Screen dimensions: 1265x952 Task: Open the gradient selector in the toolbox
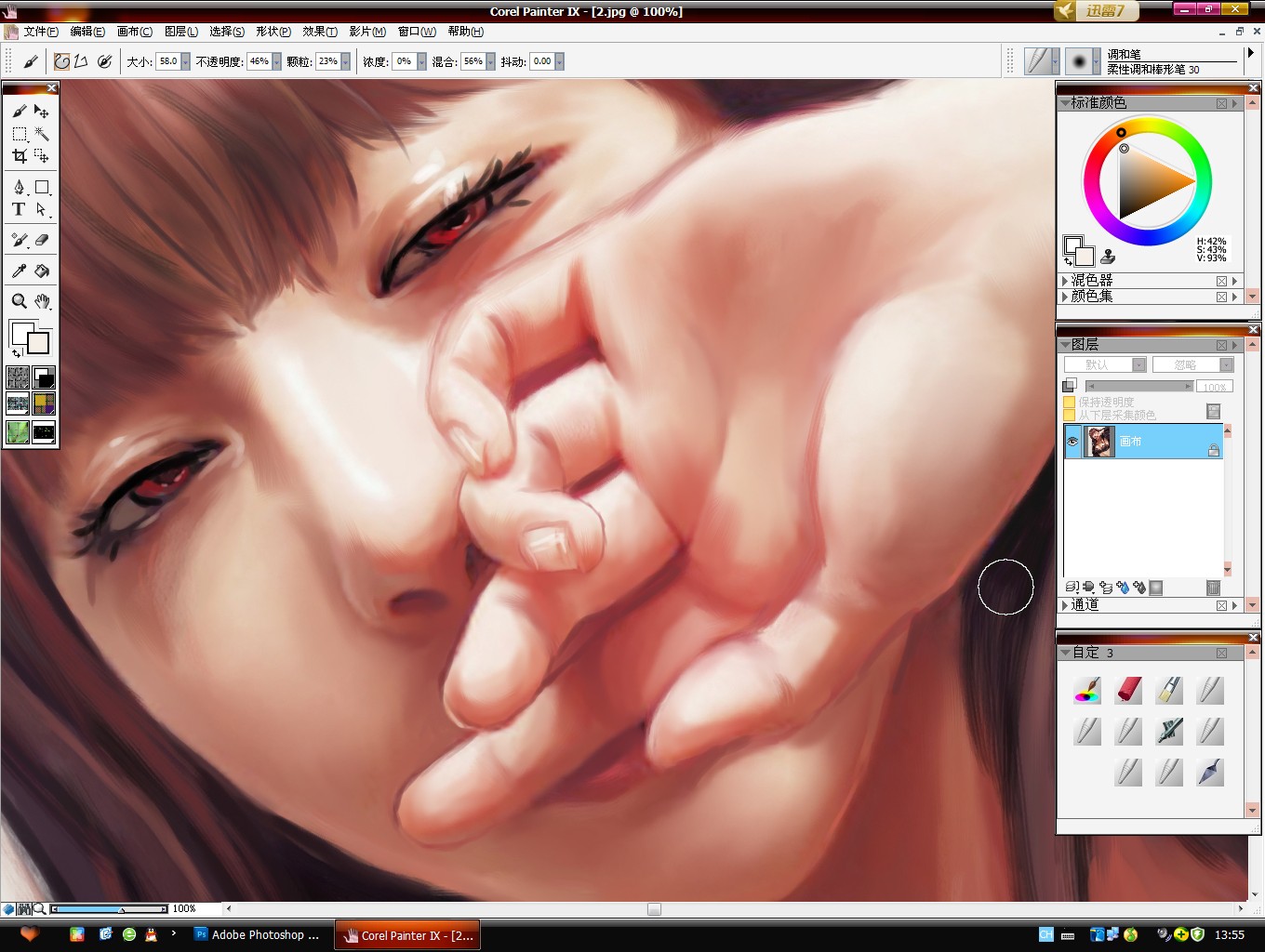pos(44,377)
